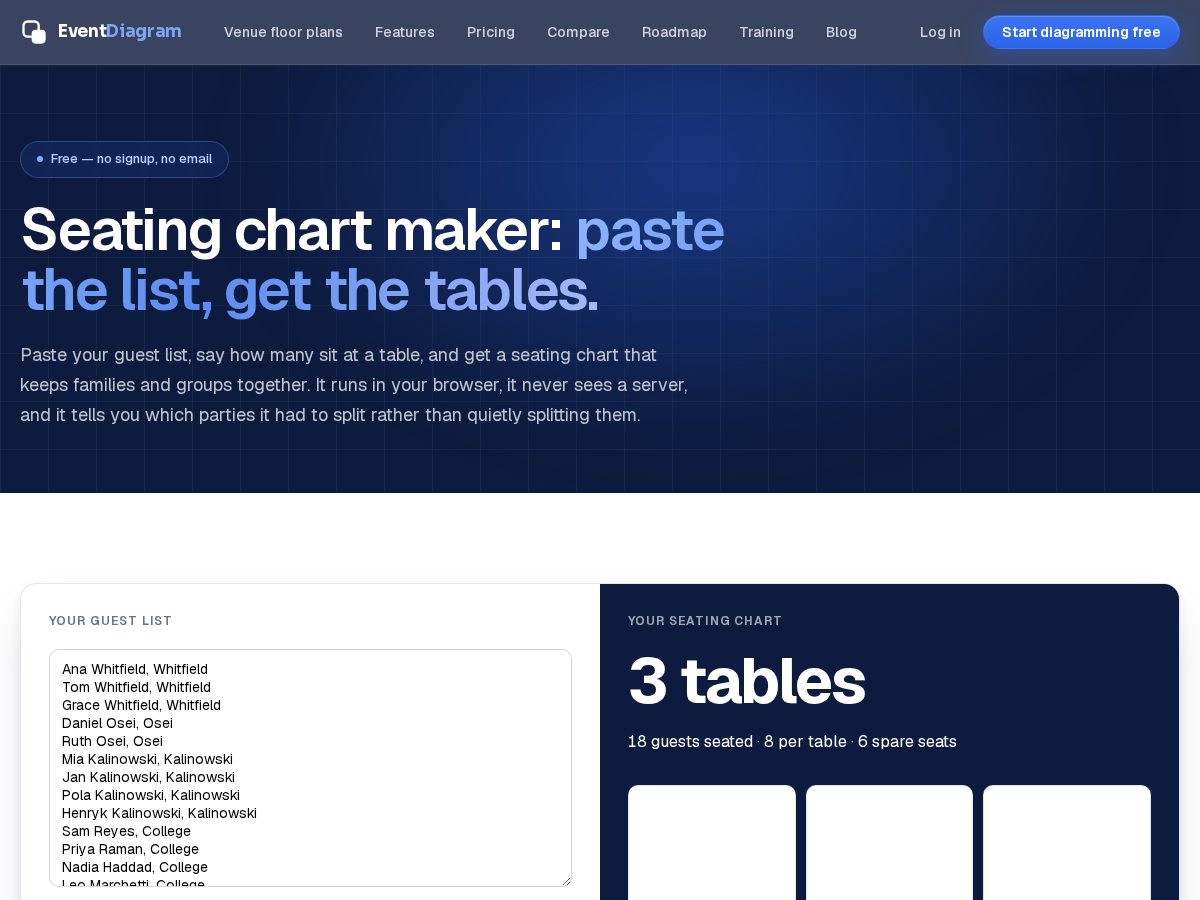Click the 'Ana Whitfield, Whitfield' line
Viewport: 1200px width, 900px height.
click(x=135, y=669)
